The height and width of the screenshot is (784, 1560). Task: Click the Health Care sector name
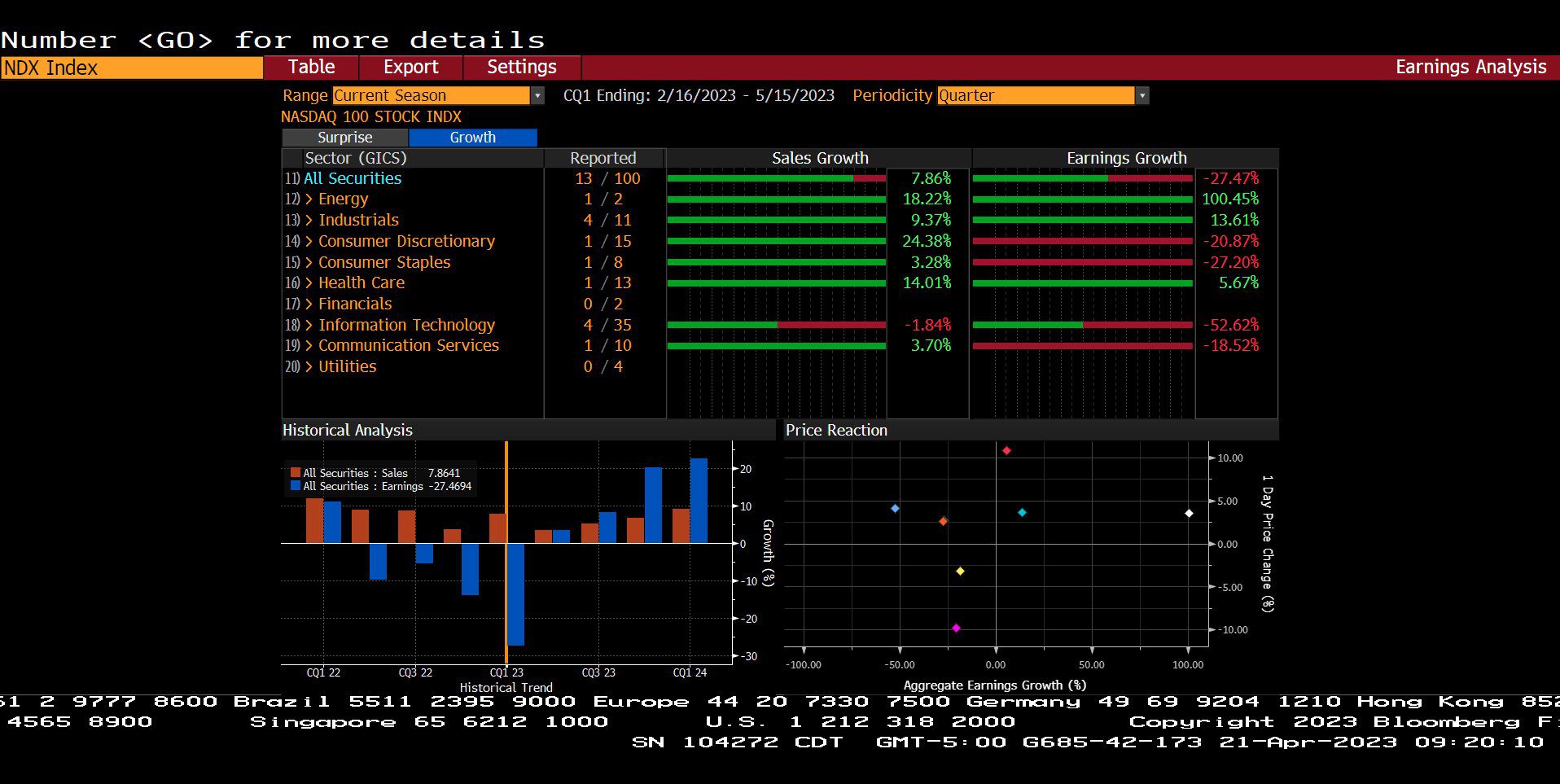(x=362, y=283)
